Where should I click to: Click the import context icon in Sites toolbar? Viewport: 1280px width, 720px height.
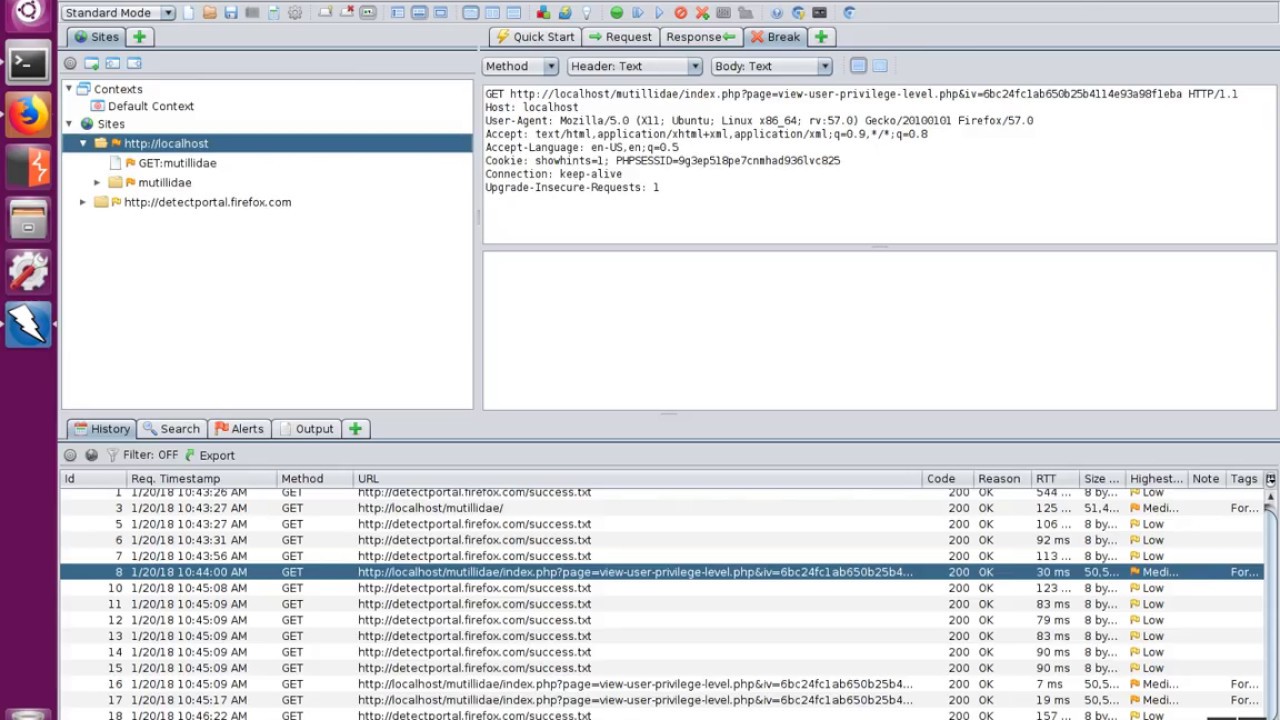click(x=113, y=63)
